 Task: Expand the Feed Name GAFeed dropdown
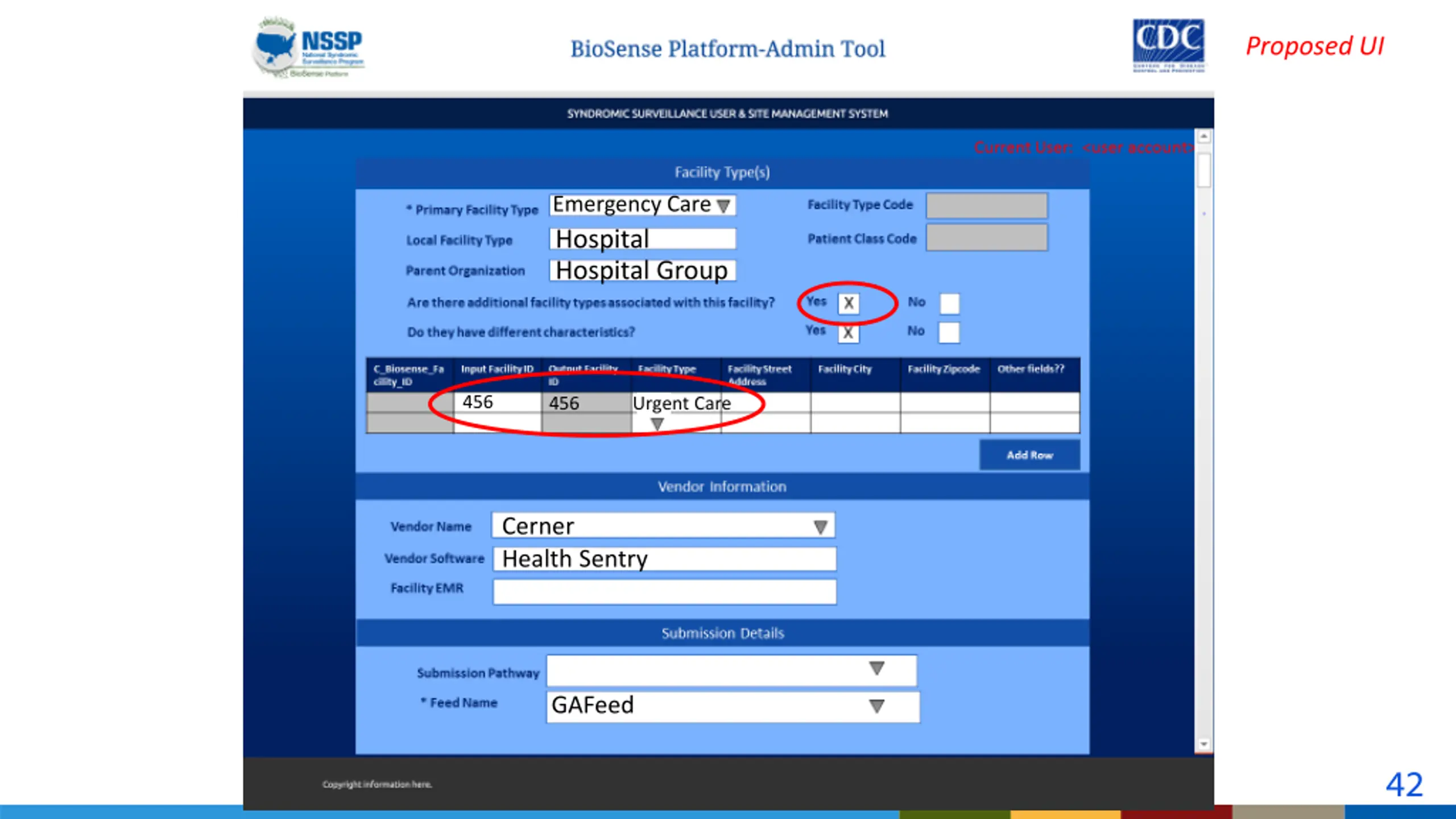pos(876,706)
